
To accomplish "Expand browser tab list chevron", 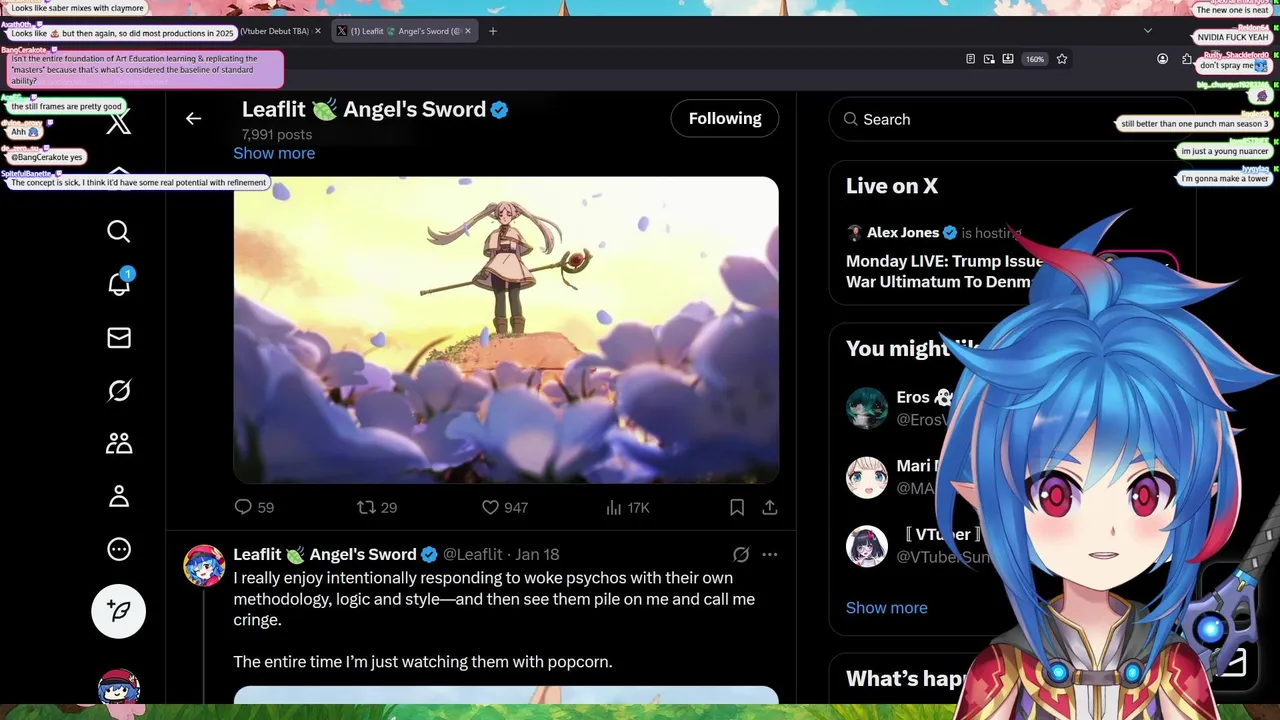I will pyautogui.click(x=1148, y=31).
